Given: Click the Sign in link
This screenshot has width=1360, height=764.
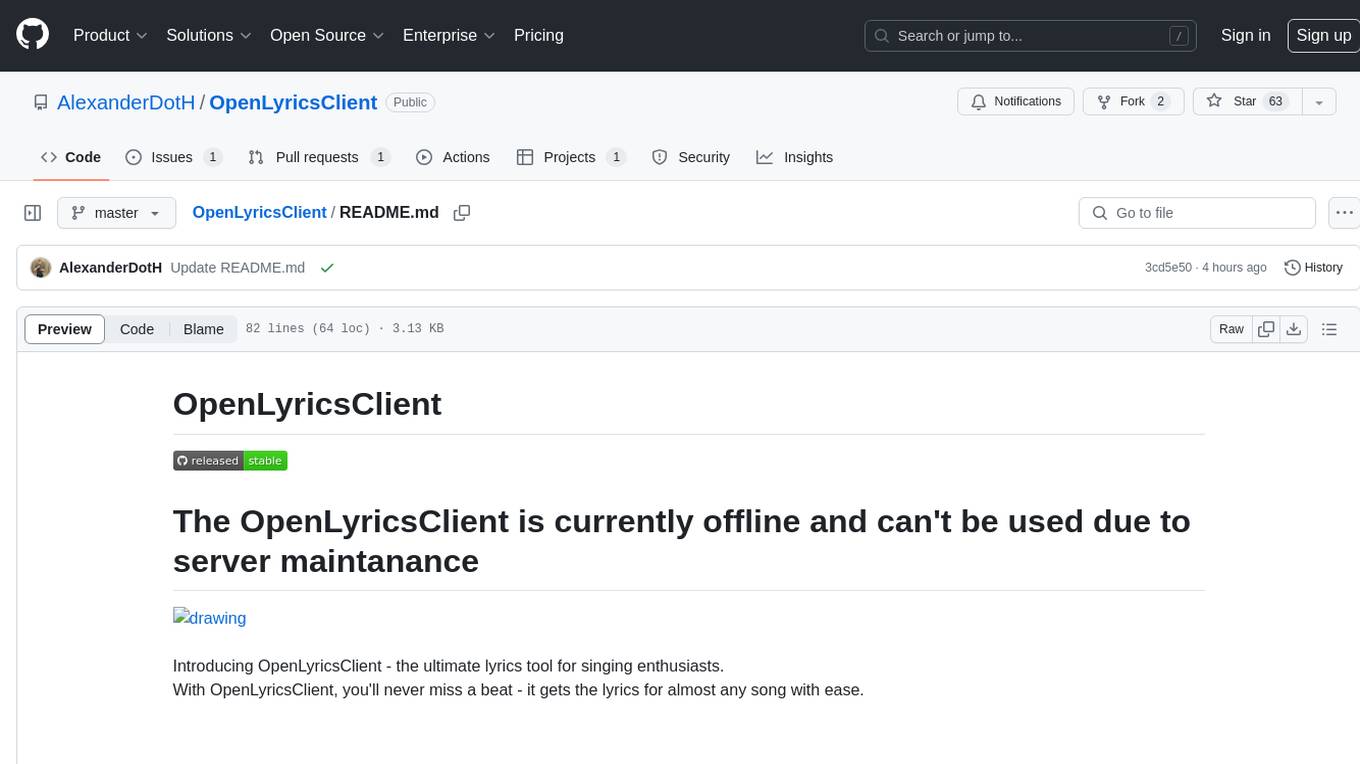Looking at the screenshot, I should 1246,35.
